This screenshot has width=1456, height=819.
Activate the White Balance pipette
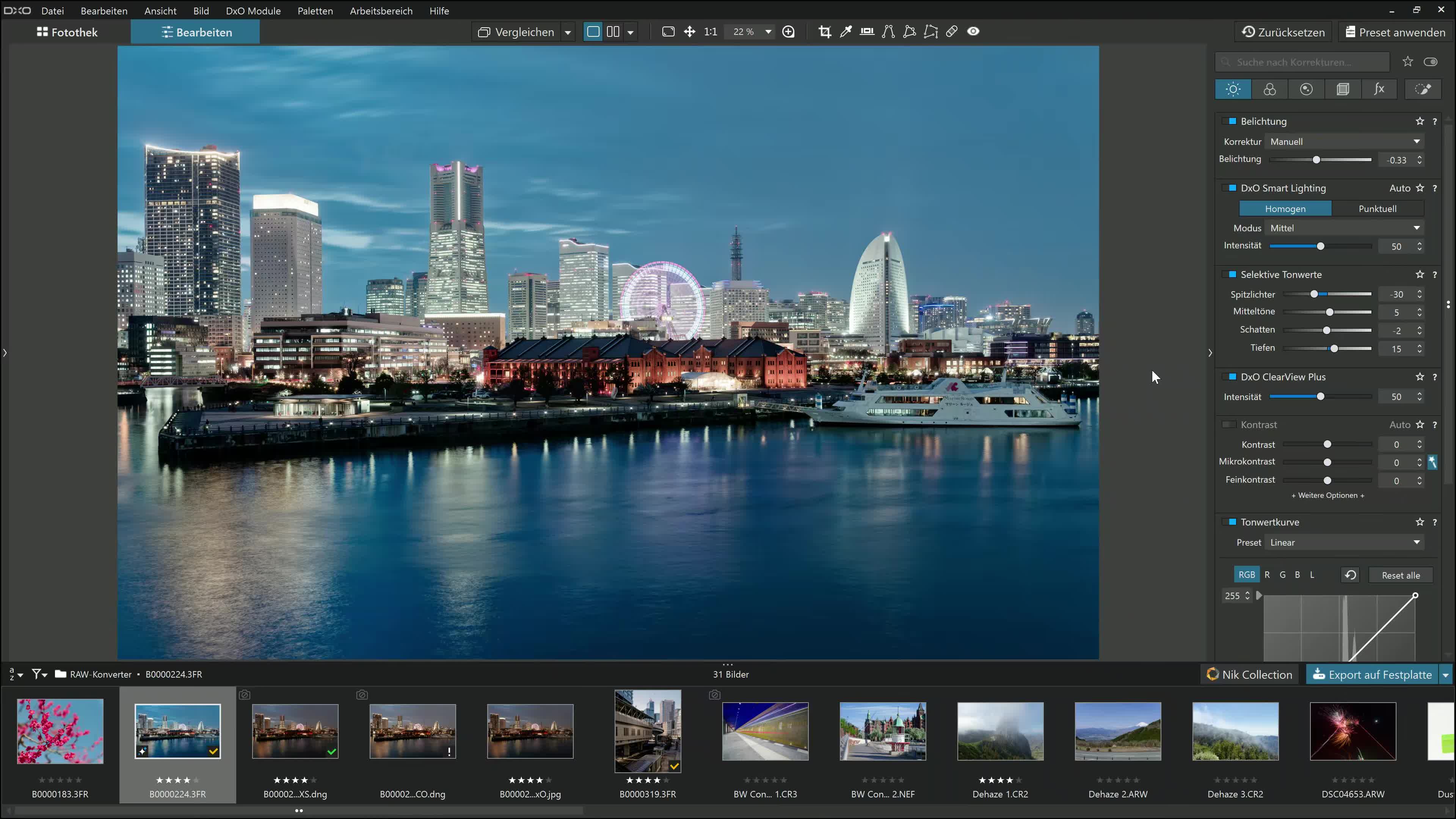click(846, 31)
